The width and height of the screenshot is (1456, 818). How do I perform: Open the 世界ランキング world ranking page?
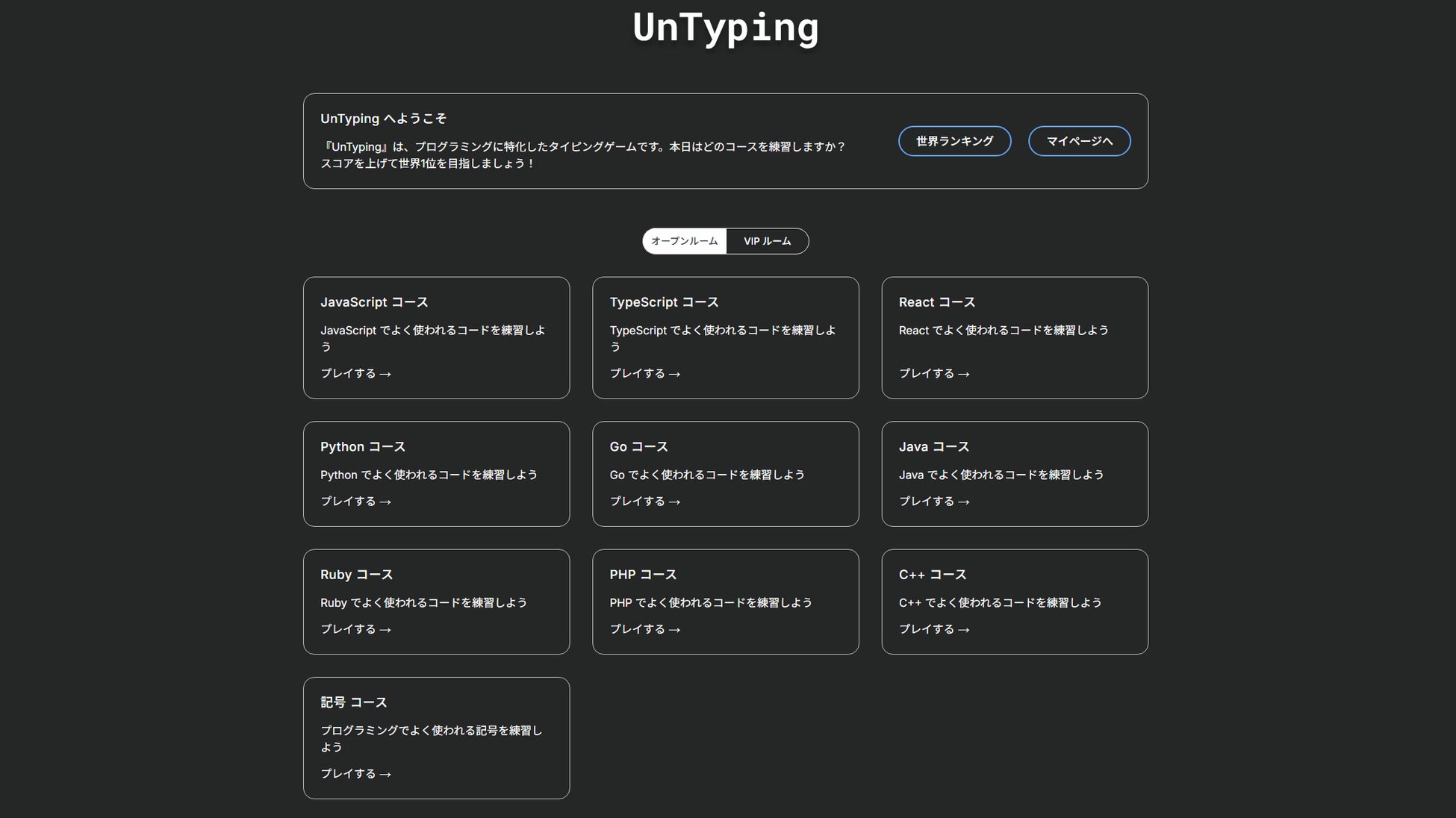click(x=954, y=141)
